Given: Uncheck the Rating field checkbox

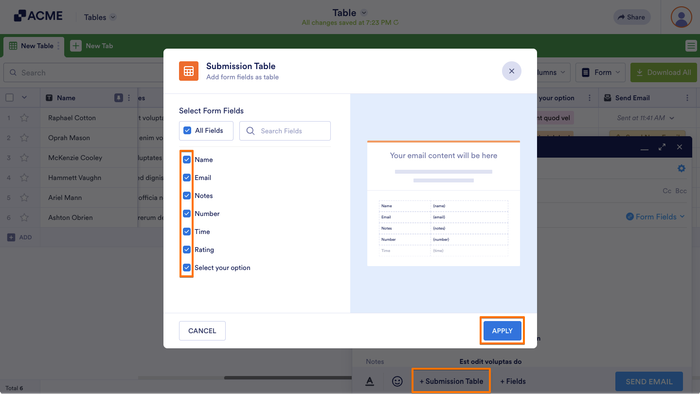Looking at the screenshot, I should (x=187, y=249).
